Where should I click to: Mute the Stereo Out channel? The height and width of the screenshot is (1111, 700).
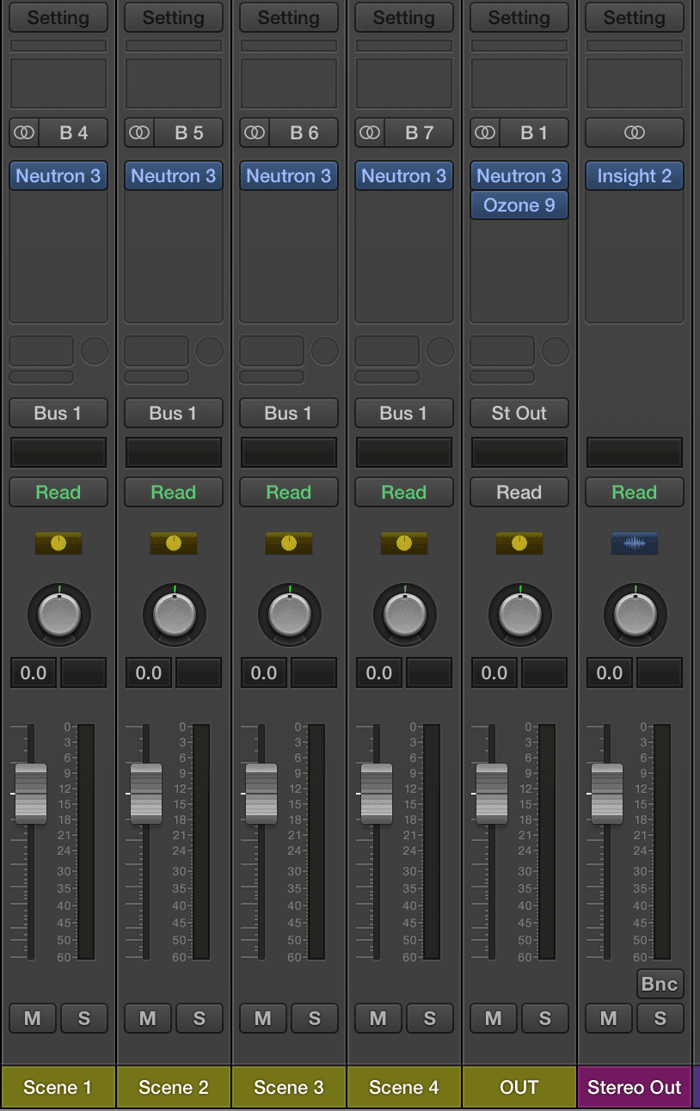click(x=609, y=1018)
